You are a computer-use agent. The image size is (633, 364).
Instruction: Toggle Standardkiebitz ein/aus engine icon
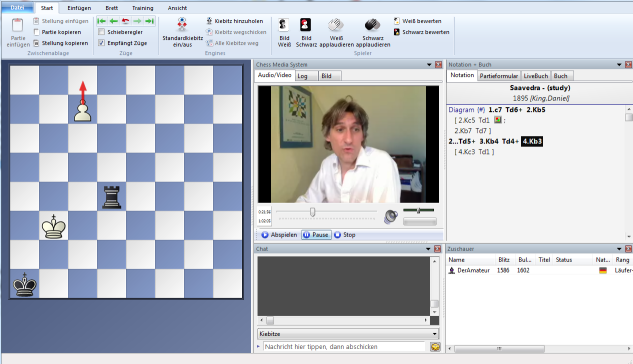pyautogui.click(x=182, y=25)
